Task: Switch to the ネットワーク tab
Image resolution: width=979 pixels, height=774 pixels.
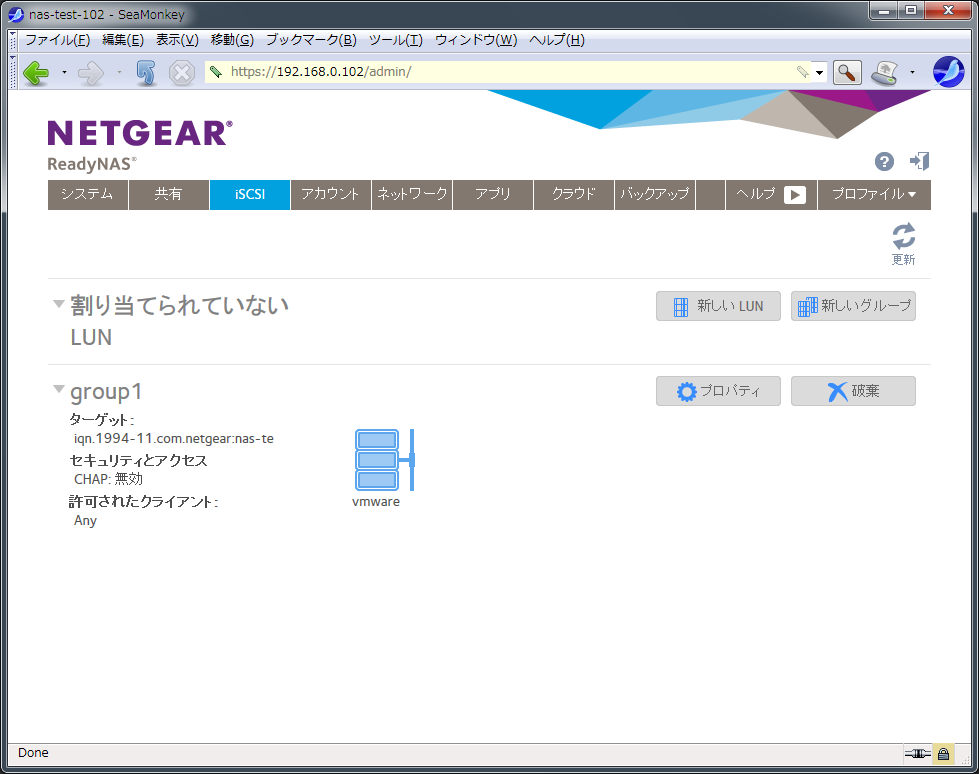Action: [412, 195]
